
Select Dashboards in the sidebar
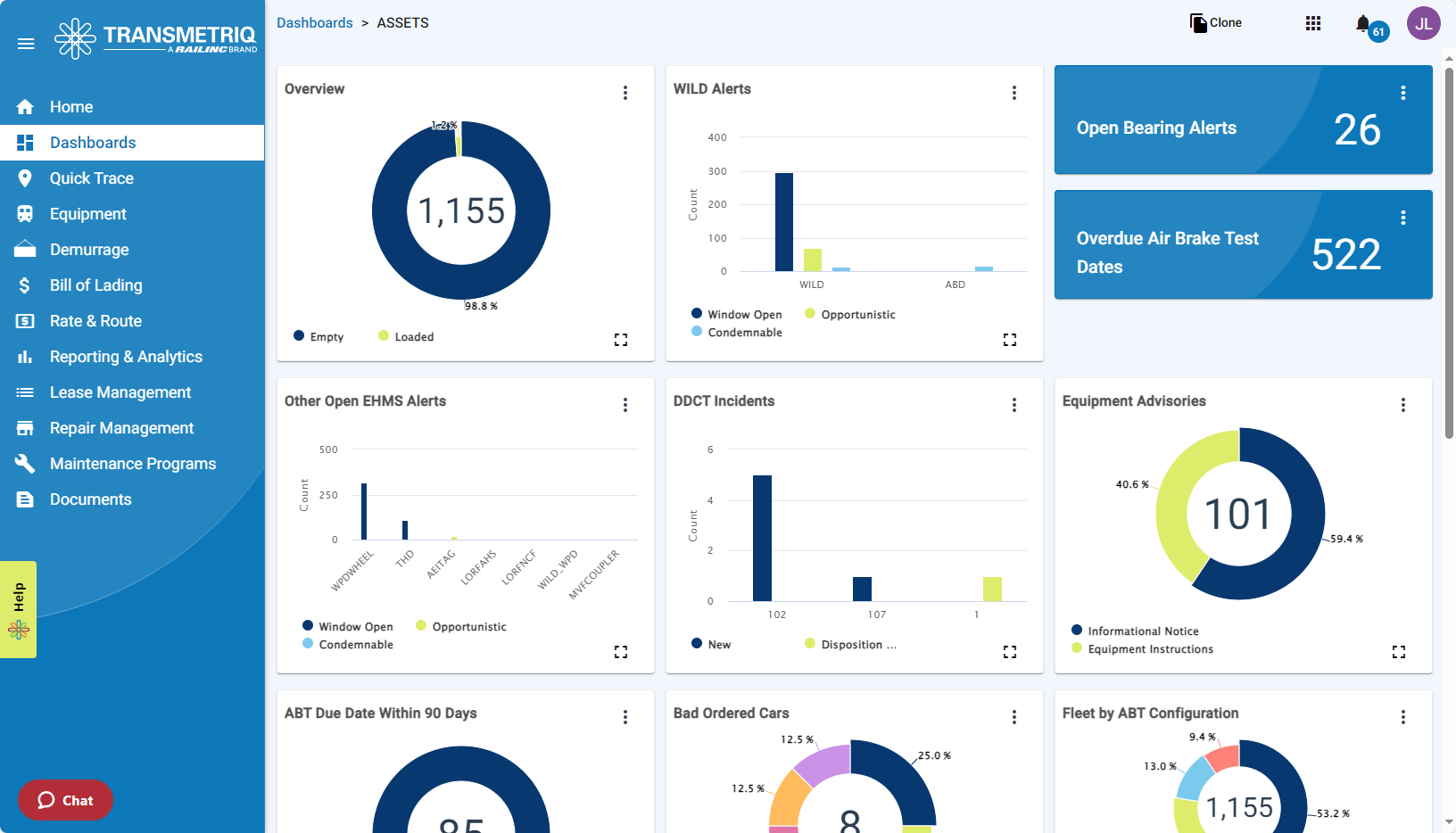point(132,143)
